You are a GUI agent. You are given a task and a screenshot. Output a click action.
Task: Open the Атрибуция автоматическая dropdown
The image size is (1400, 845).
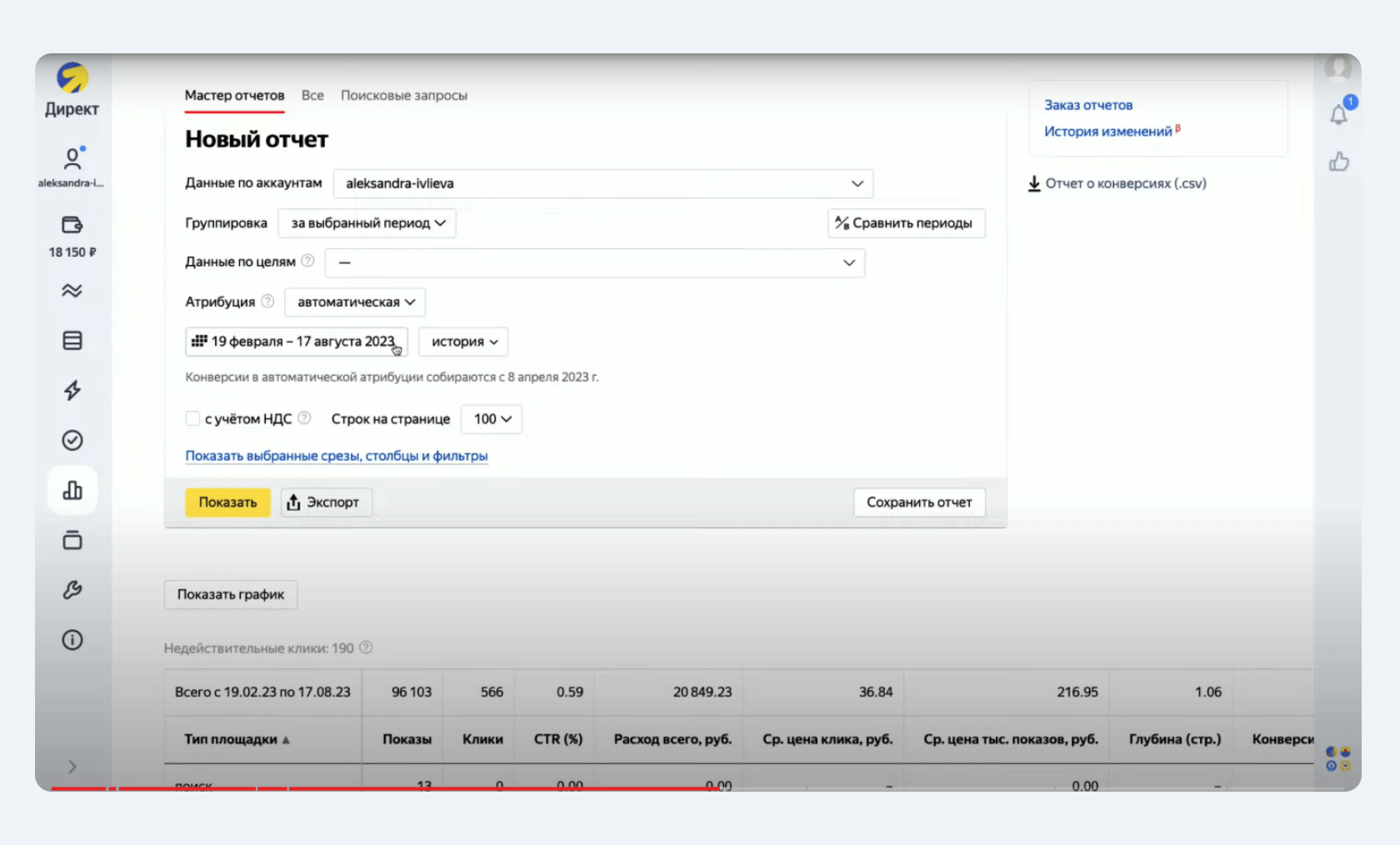point(355,302)
